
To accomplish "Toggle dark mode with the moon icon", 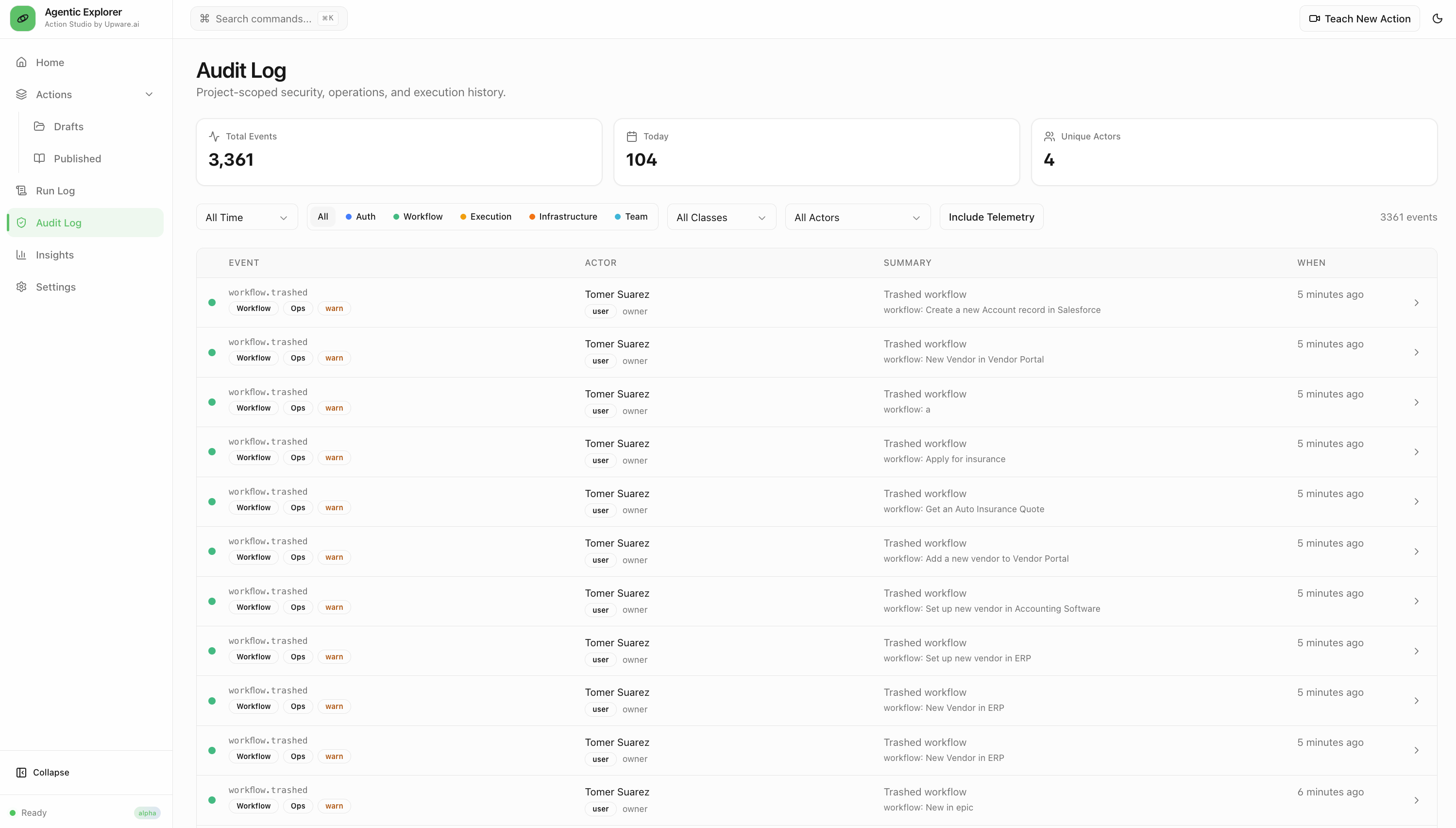I will click(x=1437, y=19).
